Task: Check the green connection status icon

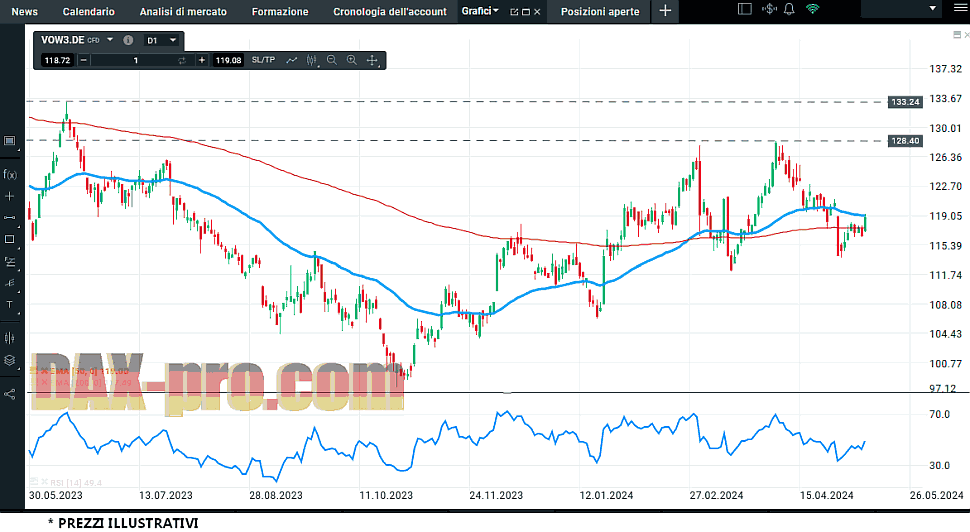Action: (813, 9)
